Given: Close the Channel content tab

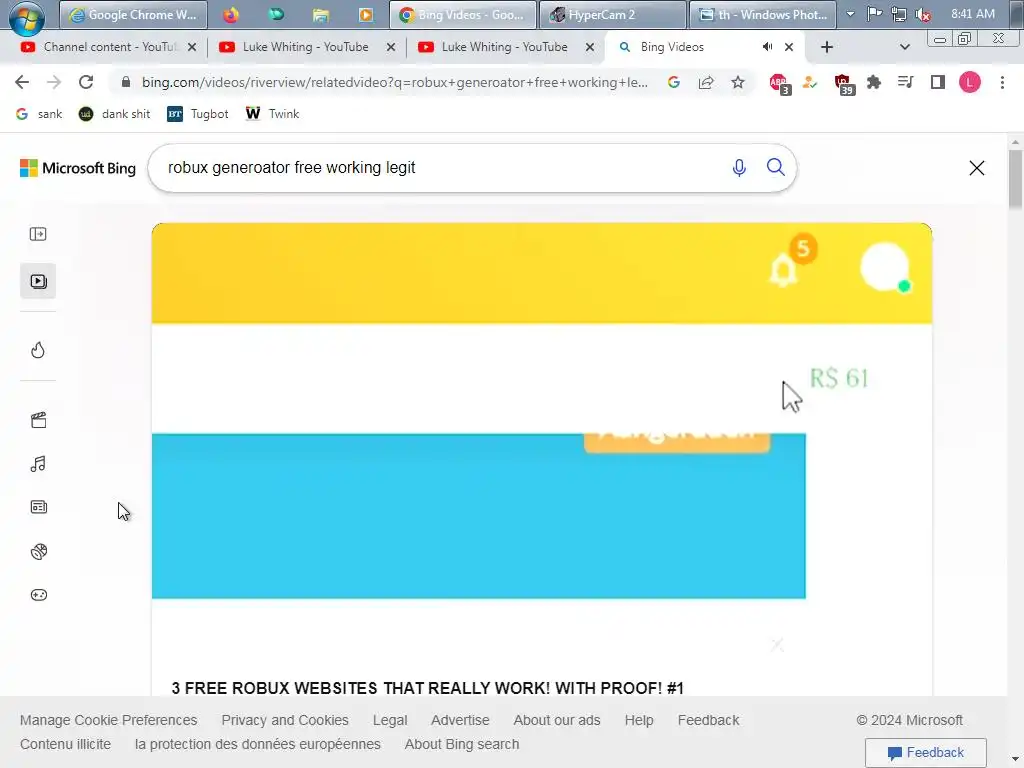Looking at the screenshot, I should [x=191, y=47].
